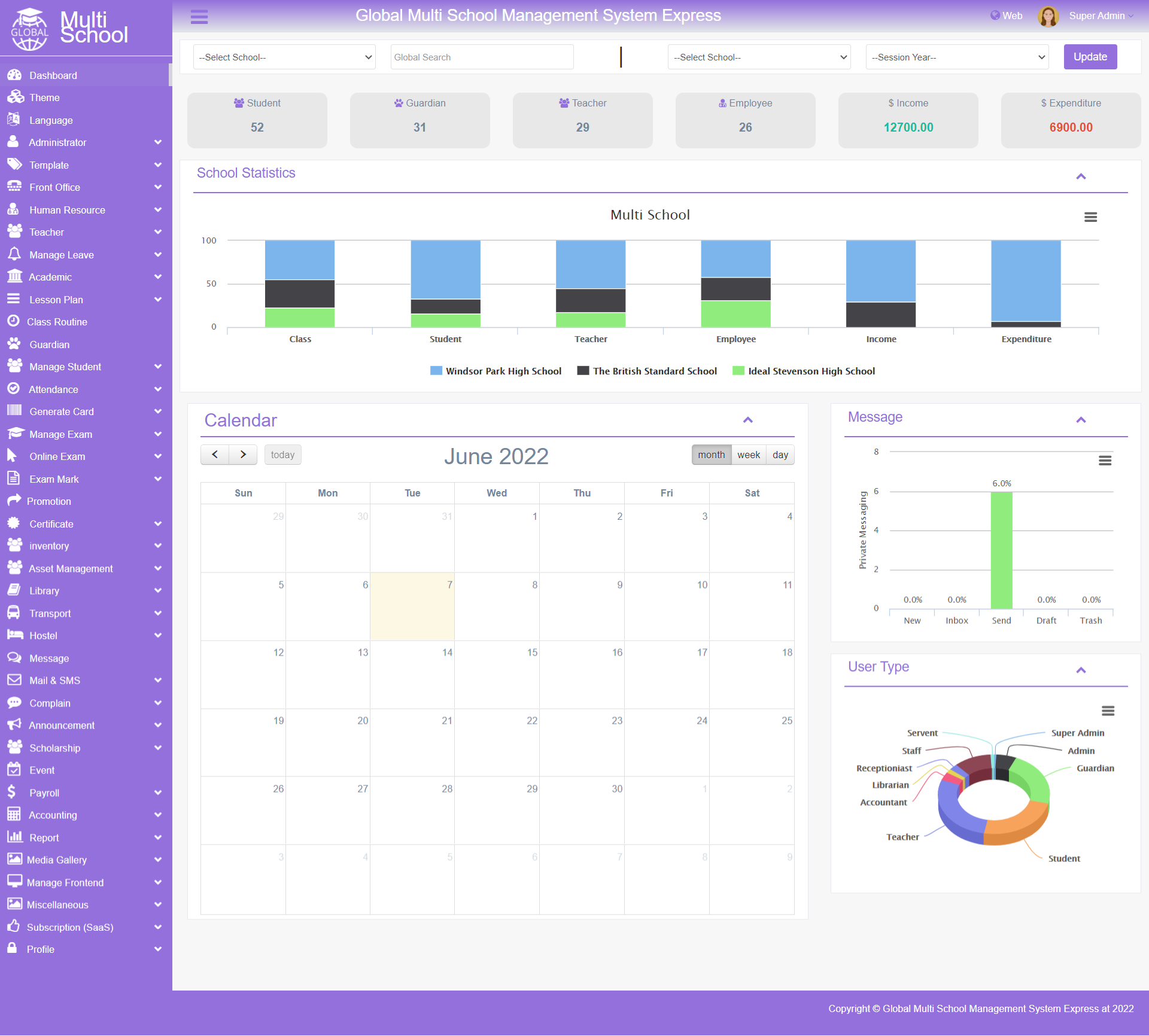1149x1036 pixels.
Task: Open the School Statistics chart context menu
Action: coord(1090,217)
